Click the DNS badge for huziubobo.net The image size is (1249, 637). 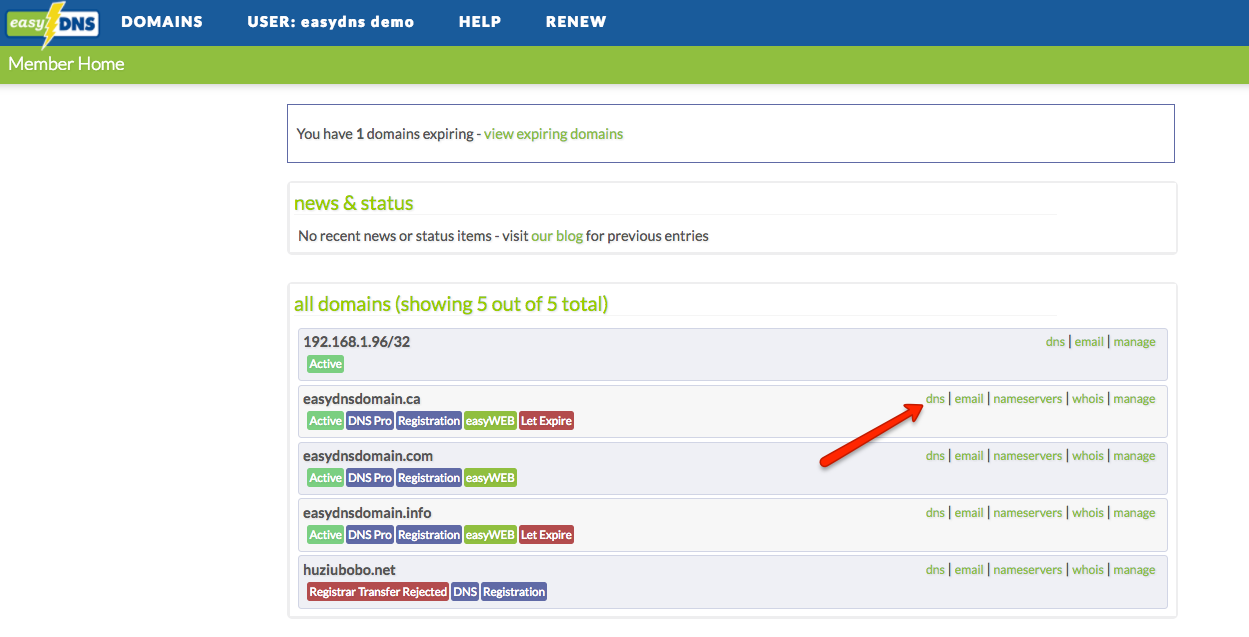click(x=465, y=592)
